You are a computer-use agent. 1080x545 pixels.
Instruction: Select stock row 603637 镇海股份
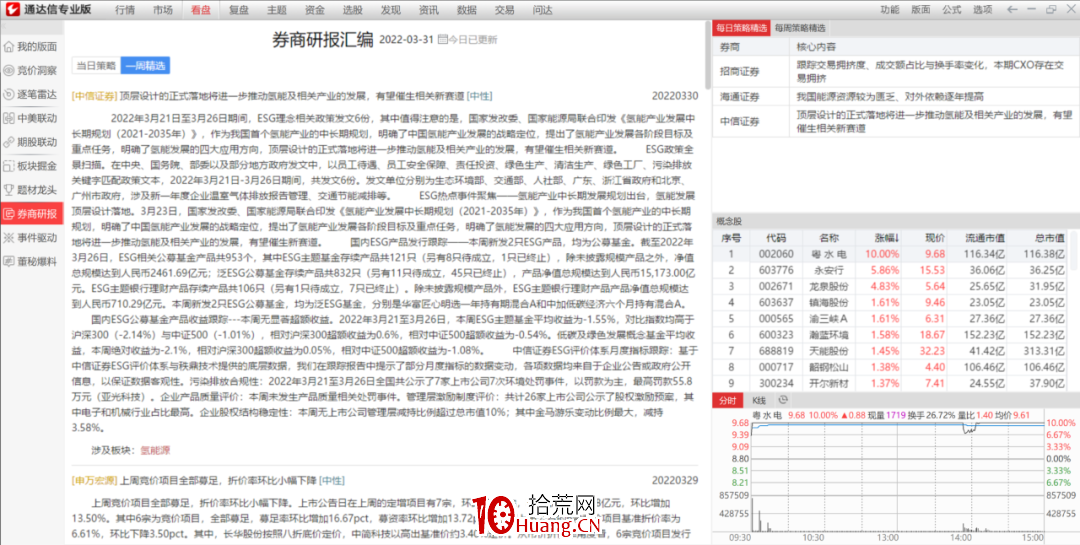tap(890, 302)
